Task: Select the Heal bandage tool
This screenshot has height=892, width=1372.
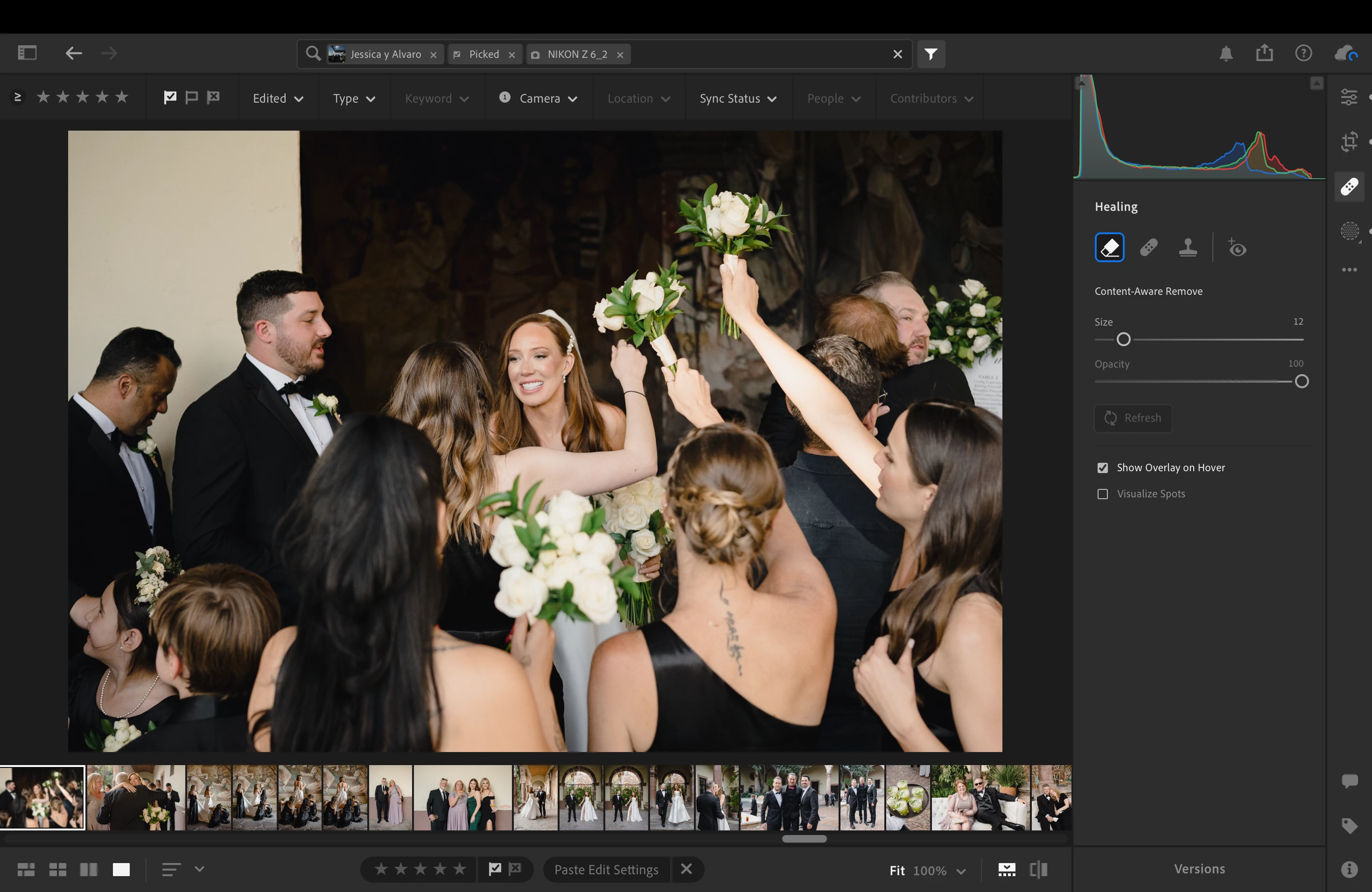Action: click(1148, 248)
